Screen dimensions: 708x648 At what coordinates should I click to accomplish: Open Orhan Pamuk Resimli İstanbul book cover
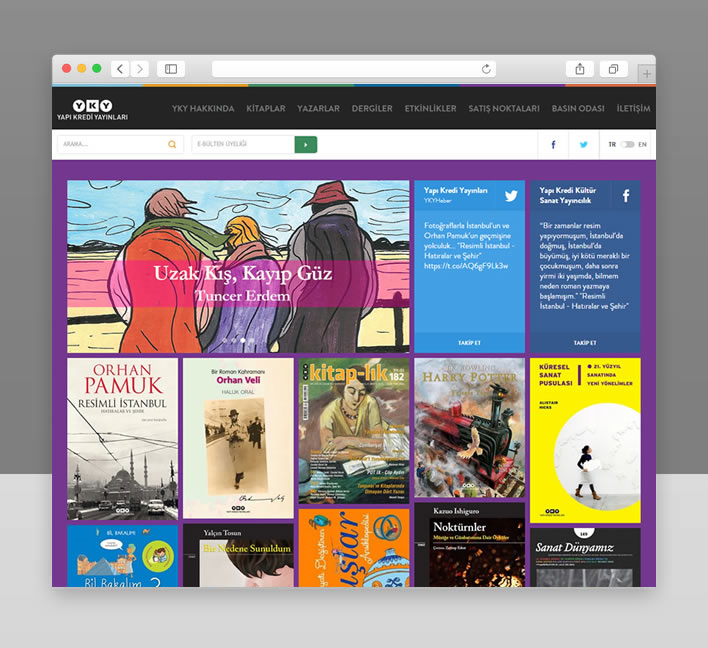[122, 439]
